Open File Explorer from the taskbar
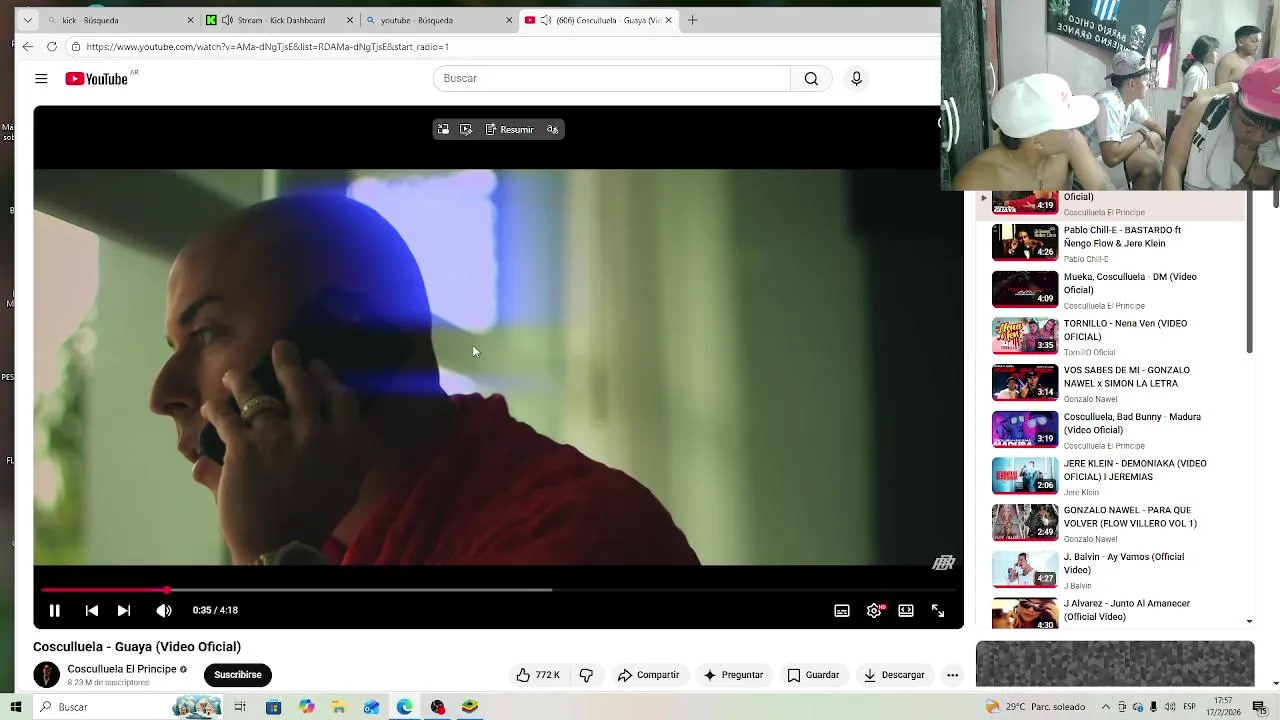Viewport: 1280px width, 720px height. (x=339, y=707)
